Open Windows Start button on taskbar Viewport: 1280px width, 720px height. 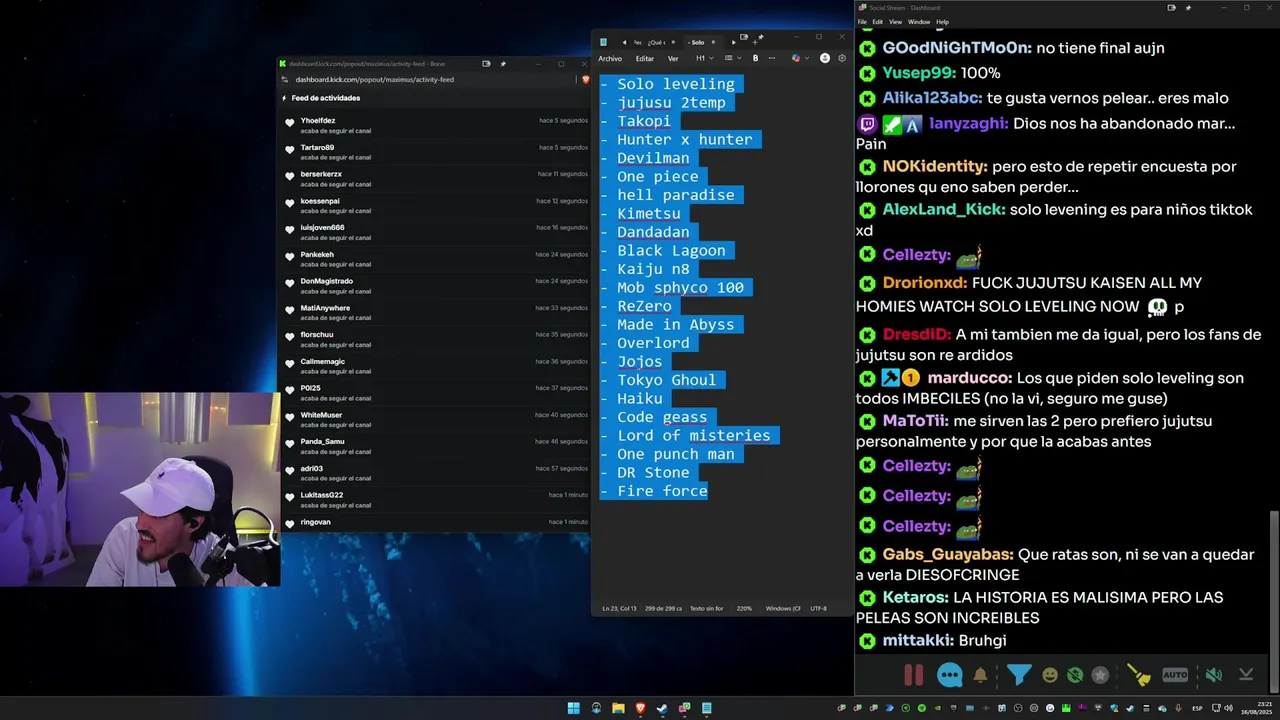(574, 708)
